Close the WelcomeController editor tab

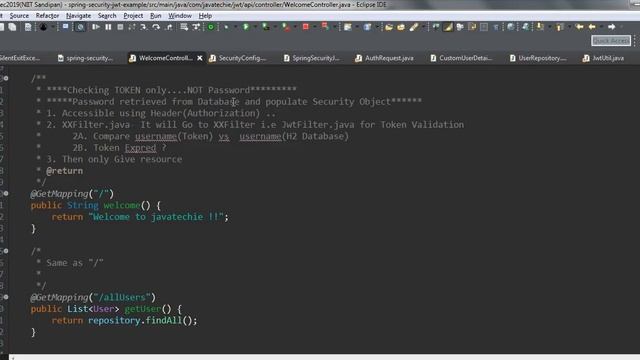tap(200, 58)
